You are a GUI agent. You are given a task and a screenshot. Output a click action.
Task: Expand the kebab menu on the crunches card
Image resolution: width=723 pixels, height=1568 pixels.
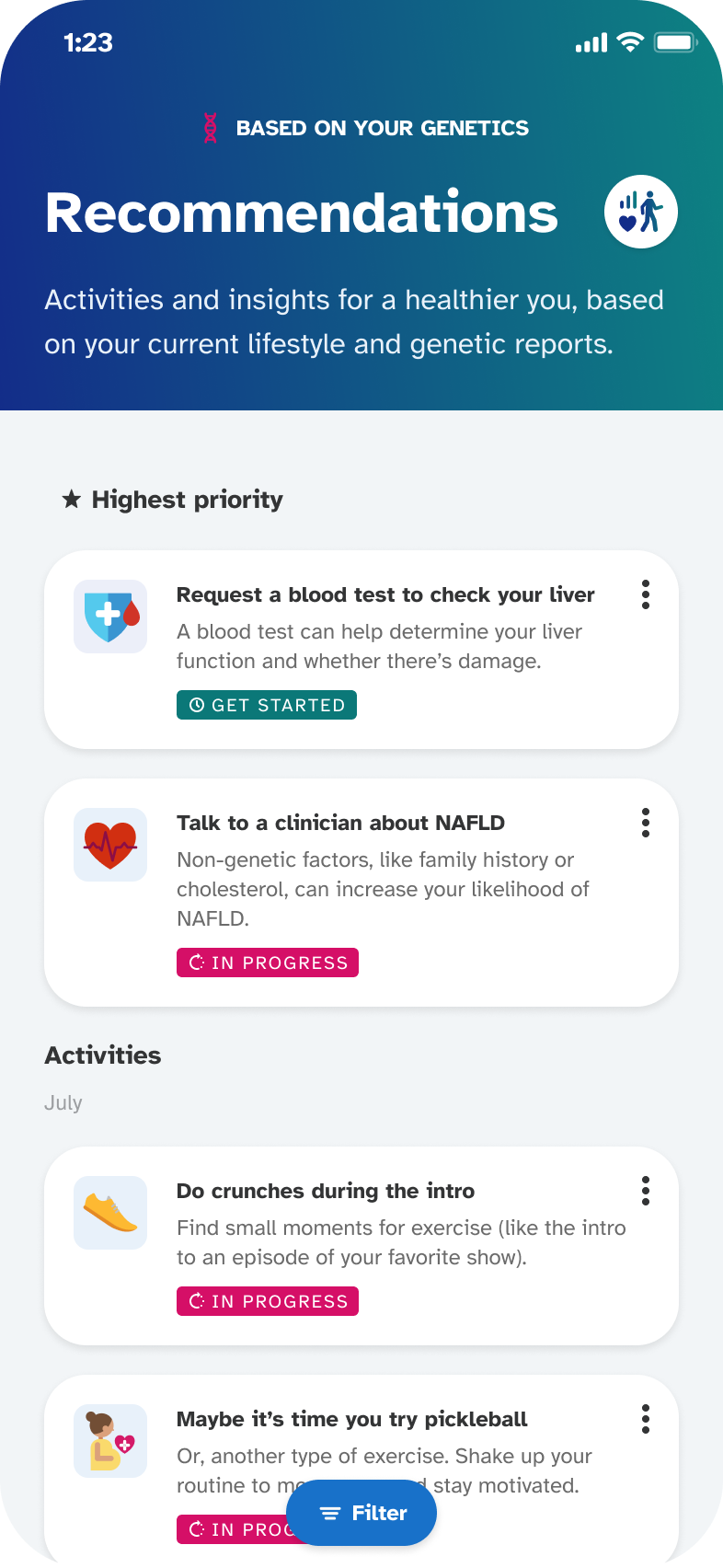click(646, 1190)
